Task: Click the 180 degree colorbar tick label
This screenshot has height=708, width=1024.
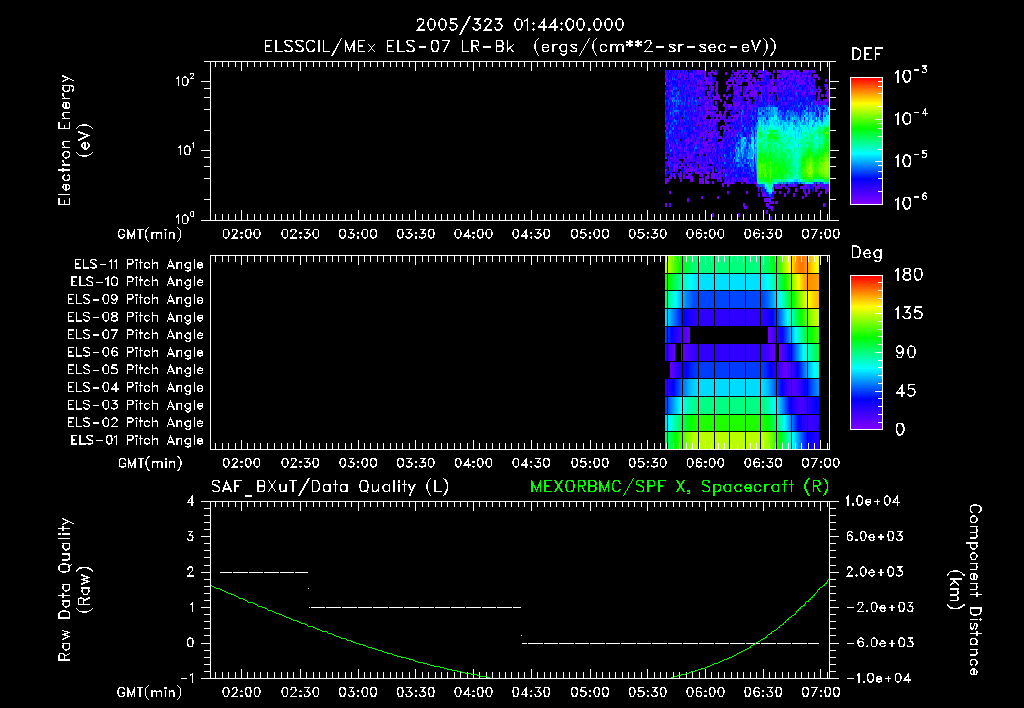Action: pos(908,274)
